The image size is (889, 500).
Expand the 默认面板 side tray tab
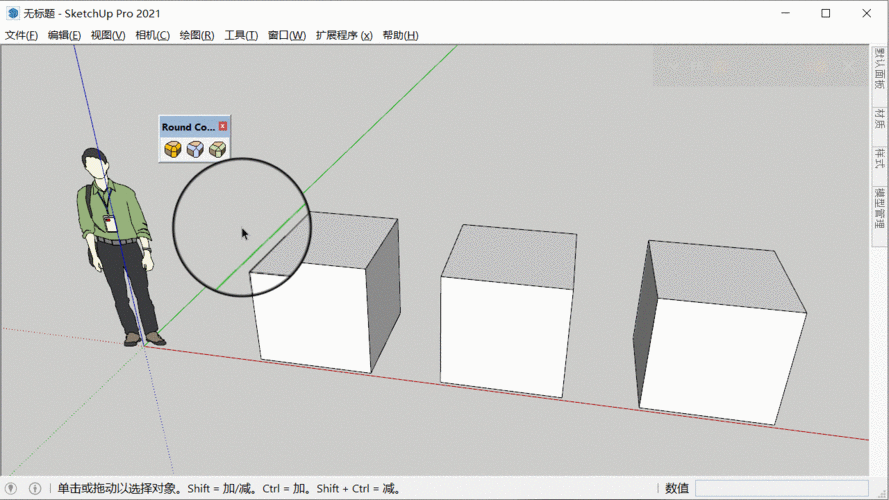coord(879,69)
